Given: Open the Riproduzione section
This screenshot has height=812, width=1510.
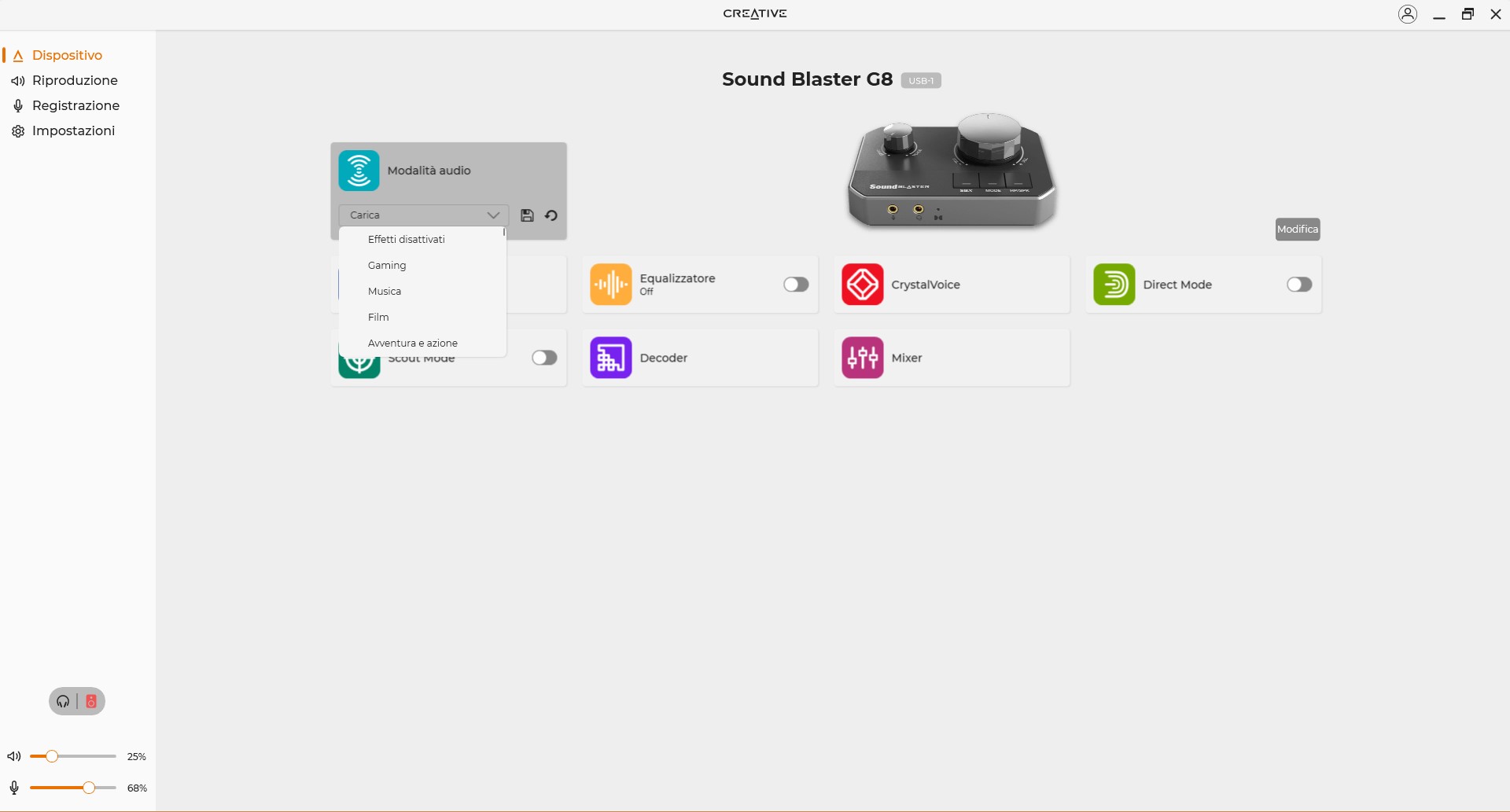Looking at the screenshot, I should [x=75, y=80].
